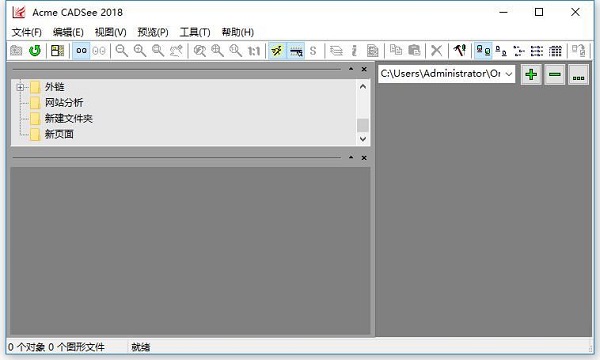
Task: Expand the 外链 folder tree node
Action: point(20,87)
